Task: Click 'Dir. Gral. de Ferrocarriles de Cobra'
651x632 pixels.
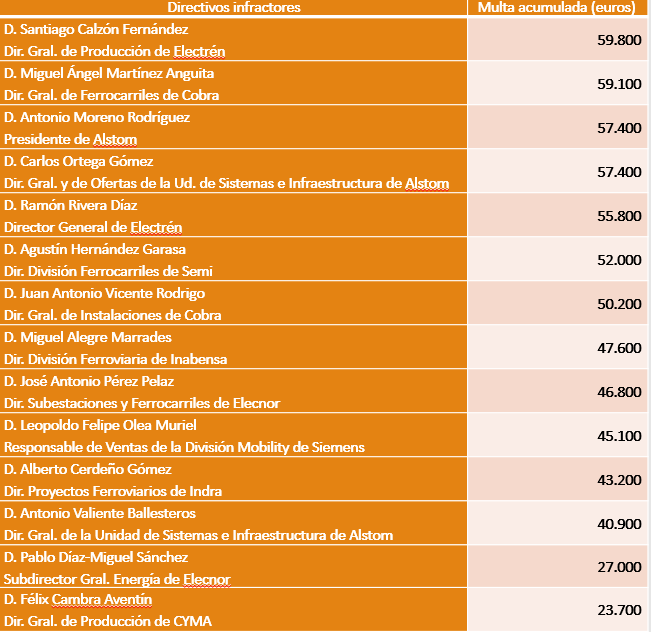Action: tap(111, 96)
